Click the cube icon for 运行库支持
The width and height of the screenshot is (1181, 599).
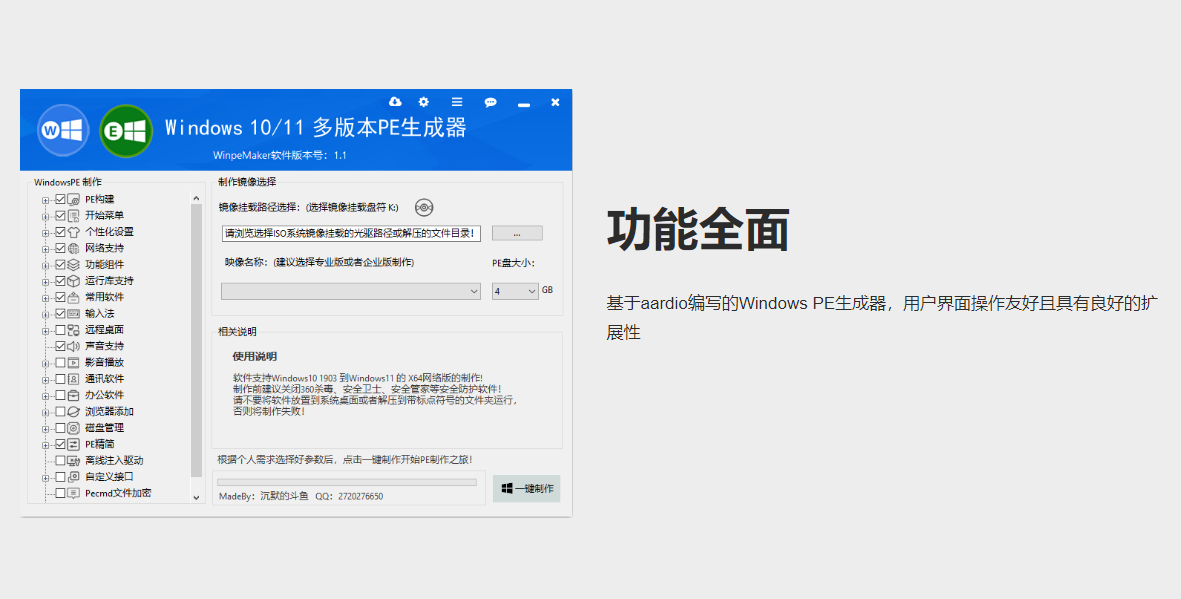click(x=74, y=281)
